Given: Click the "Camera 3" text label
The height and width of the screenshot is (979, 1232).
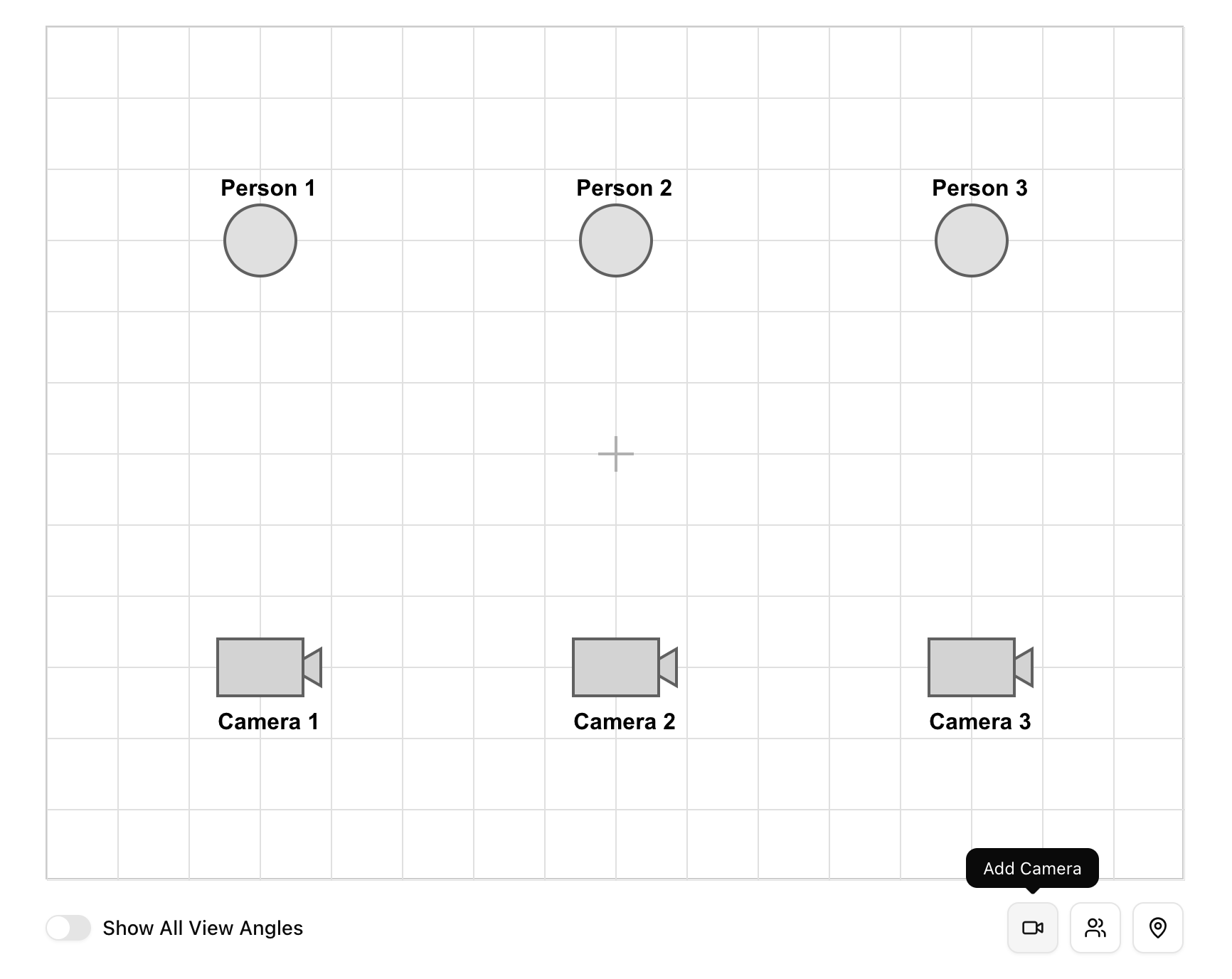Looking at the screenshot, I should coord(979,721).
